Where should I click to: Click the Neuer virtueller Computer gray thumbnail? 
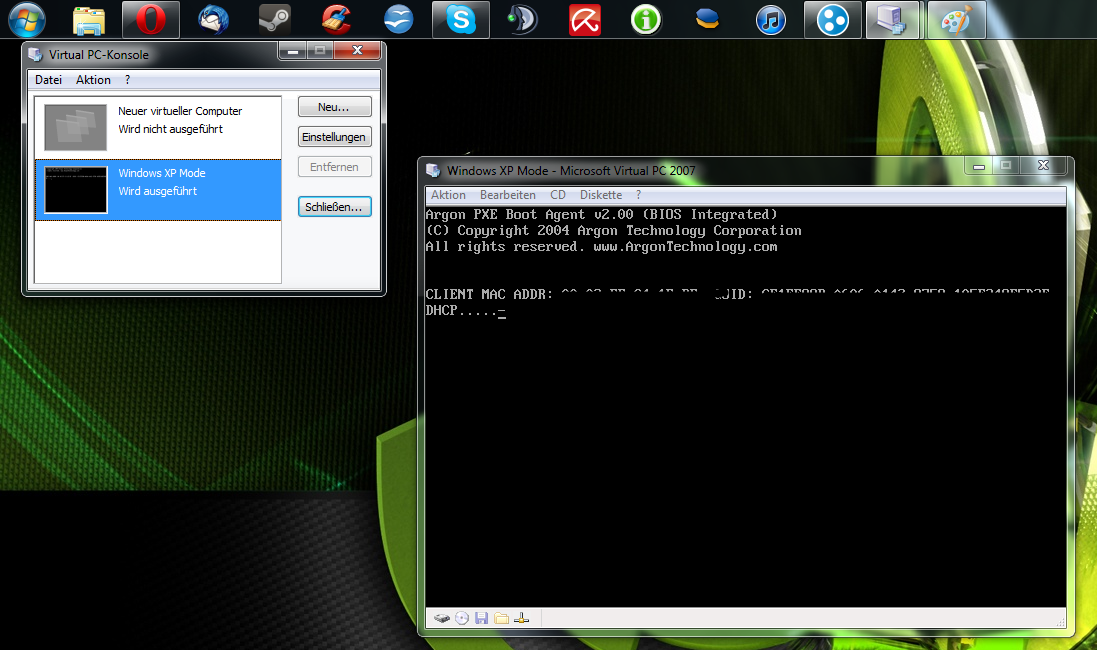point(76,127)
